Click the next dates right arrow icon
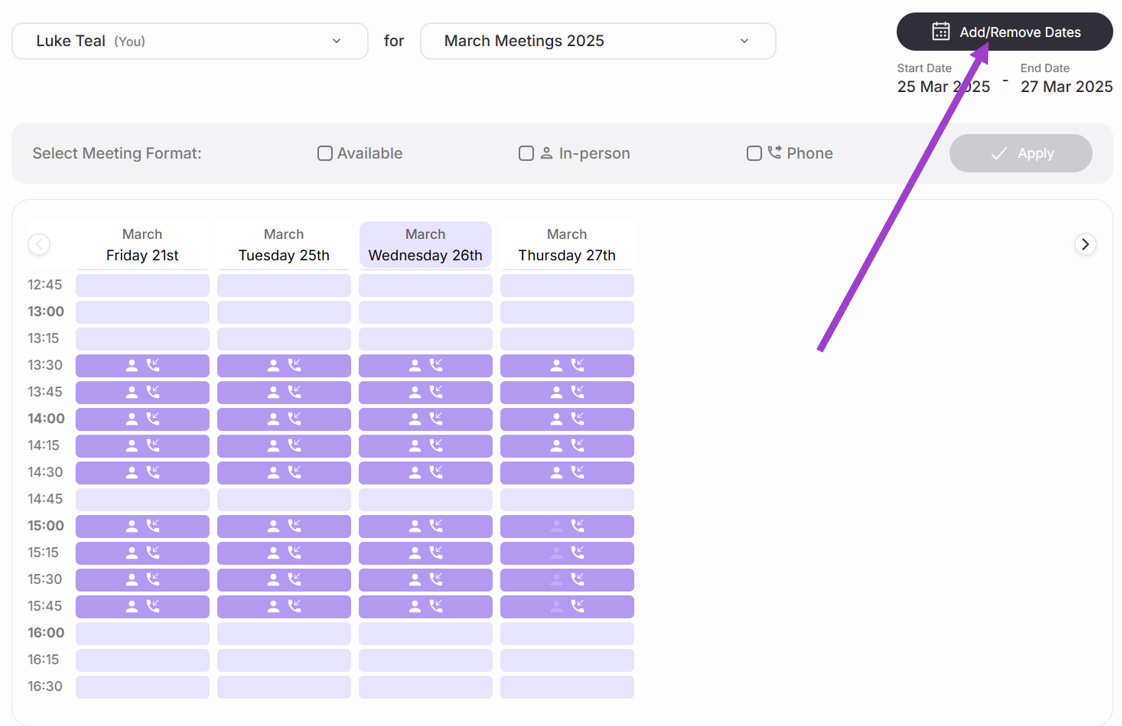Viewport: 1122px width, 726px height. pyautogui.click(x=1085, y=244)
